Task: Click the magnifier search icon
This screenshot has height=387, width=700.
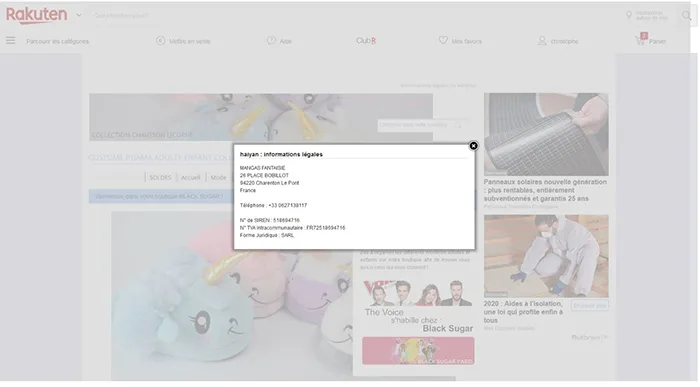Action: [686, 16]
